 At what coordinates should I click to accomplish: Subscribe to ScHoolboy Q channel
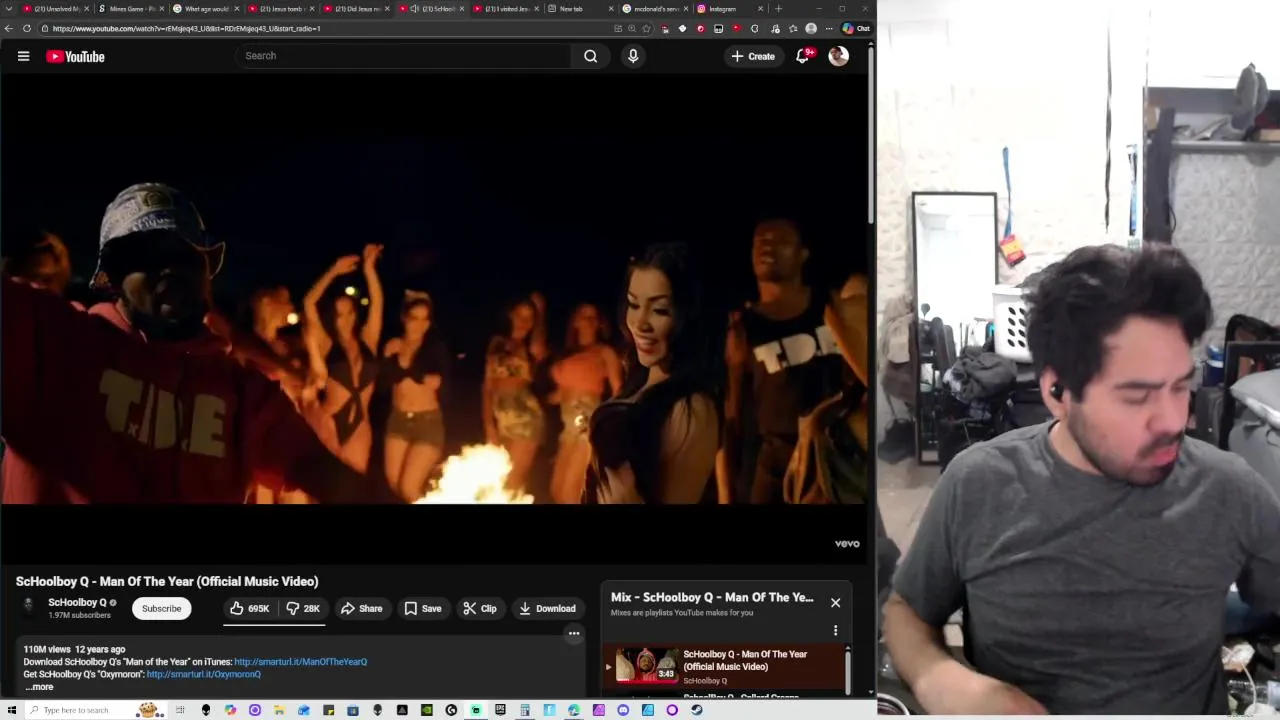(161, 608)
